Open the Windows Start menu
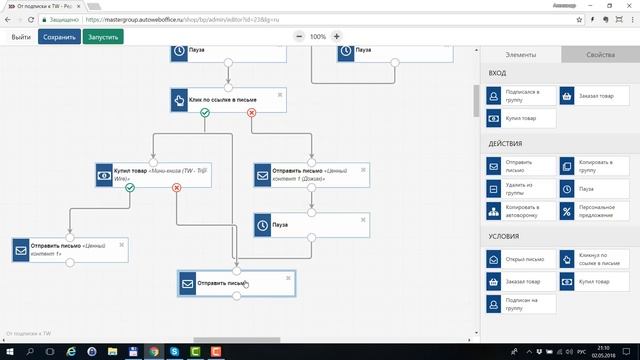Screen dimensions: 640x360 (x=9, y=351)
